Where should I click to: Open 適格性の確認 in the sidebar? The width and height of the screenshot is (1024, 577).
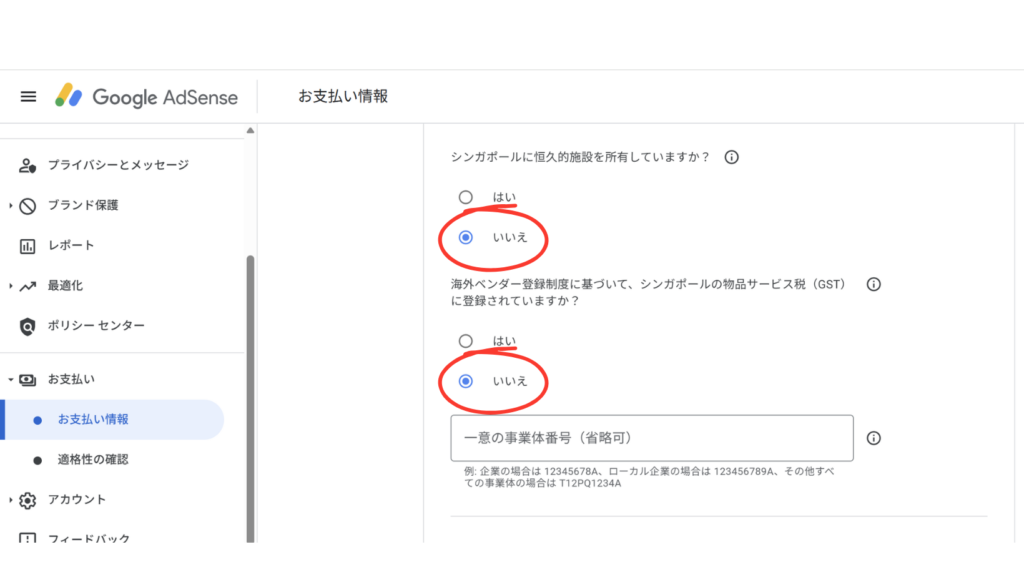click(x=93, y=460)
